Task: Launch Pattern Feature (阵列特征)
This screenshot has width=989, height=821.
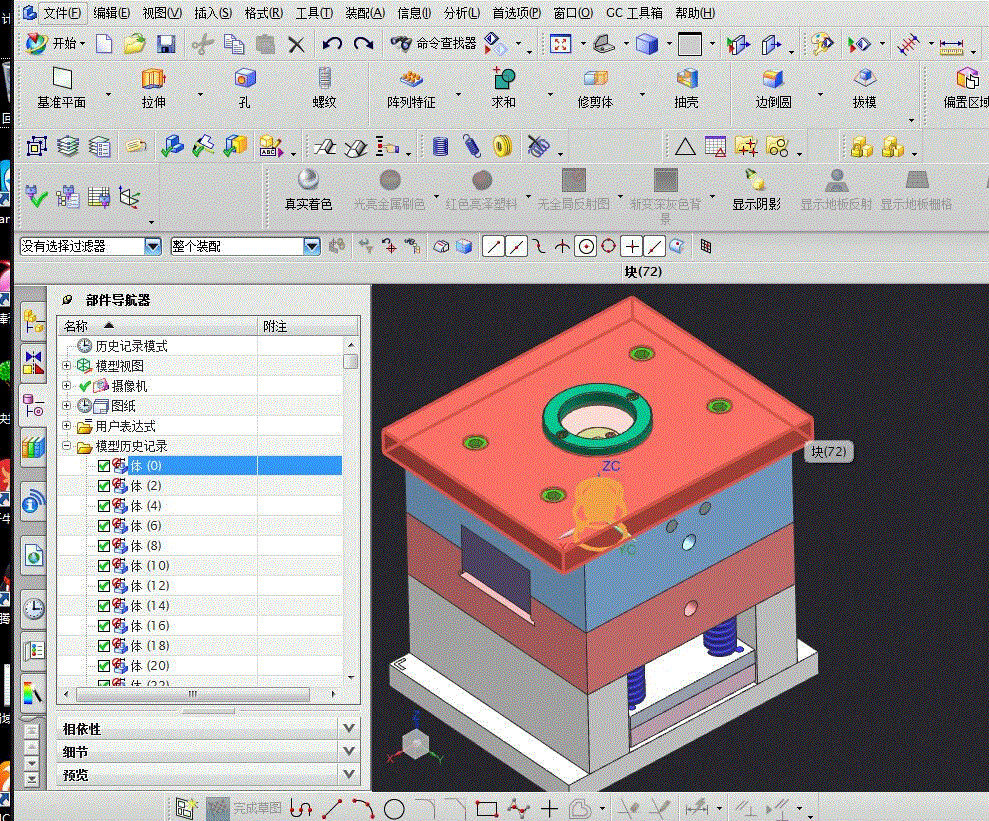Action: [411, 88]
